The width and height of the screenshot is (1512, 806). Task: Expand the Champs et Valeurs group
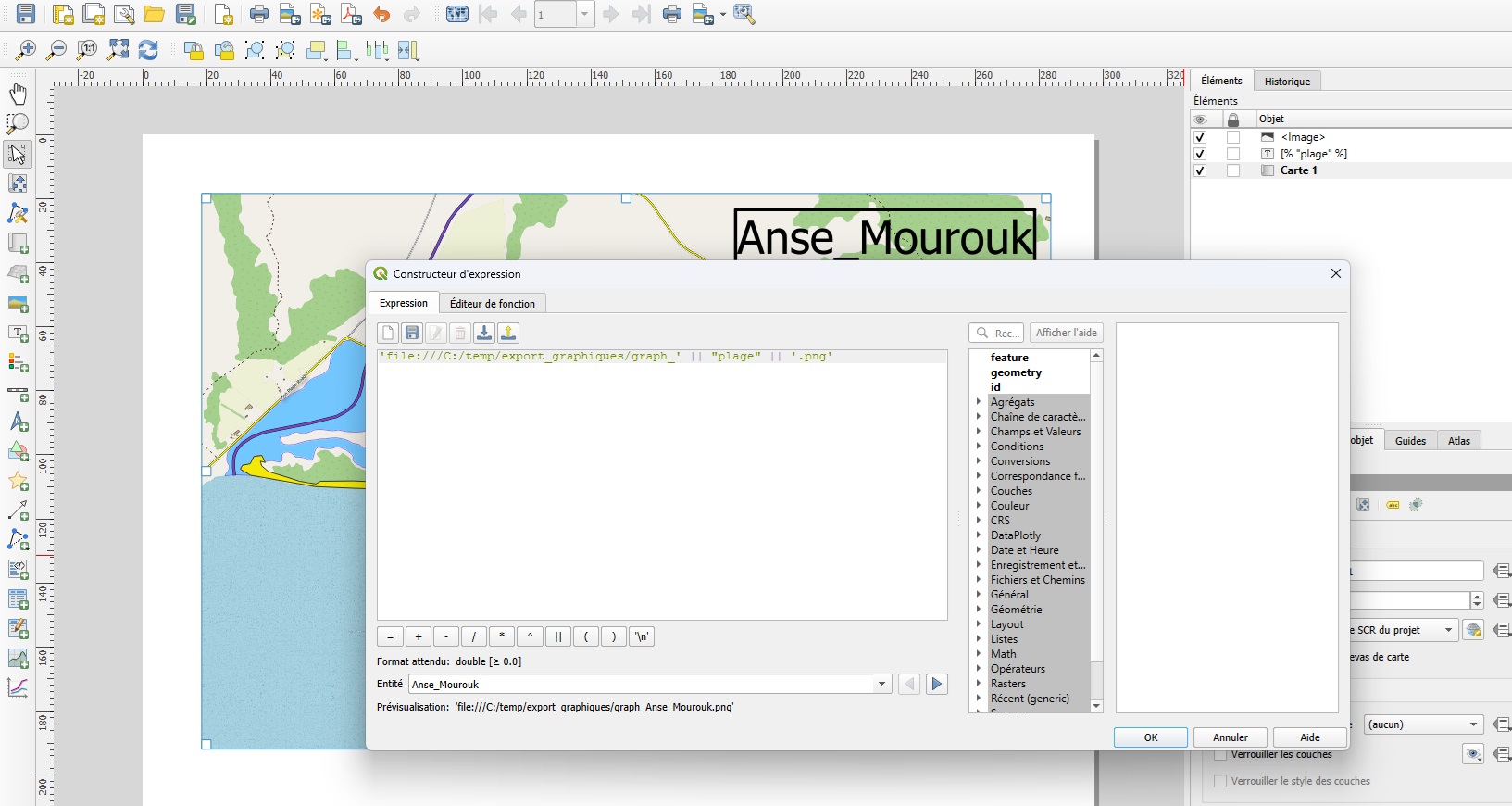979,432
